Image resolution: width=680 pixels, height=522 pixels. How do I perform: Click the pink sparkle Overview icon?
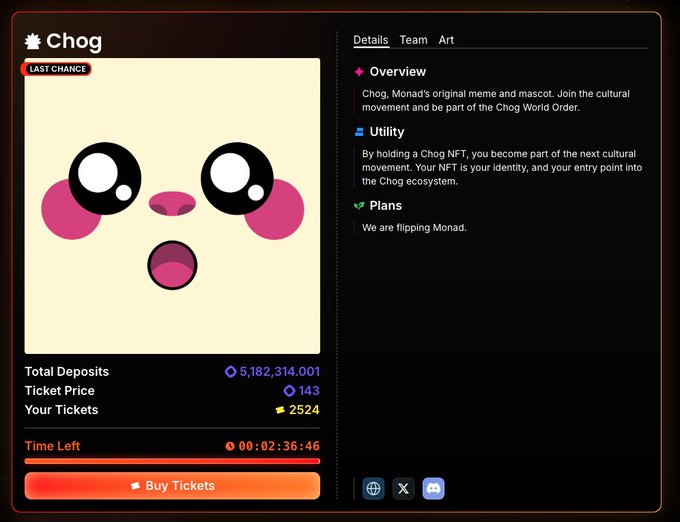click(x=359, y=72)
